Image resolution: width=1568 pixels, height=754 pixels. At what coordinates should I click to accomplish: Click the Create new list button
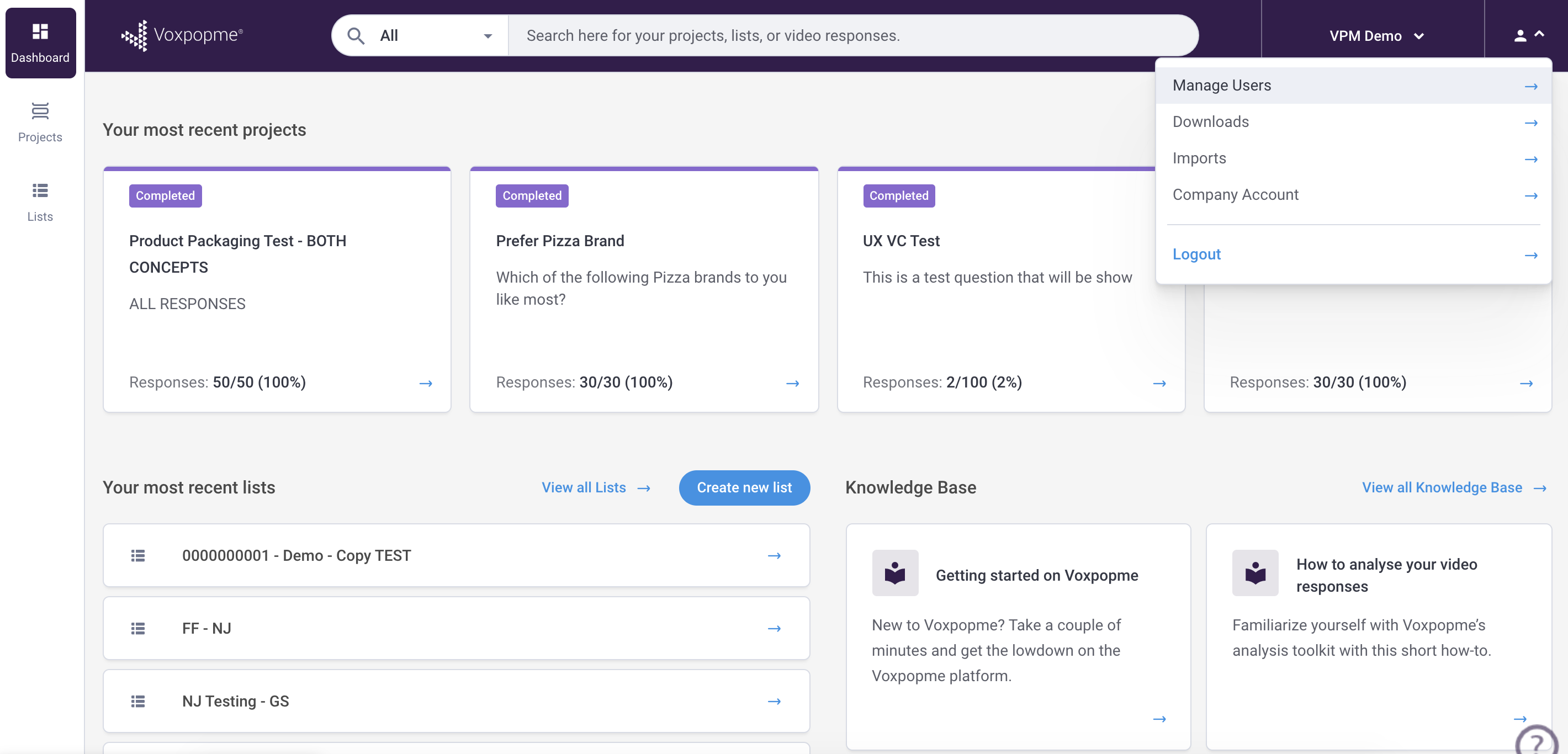744,487
